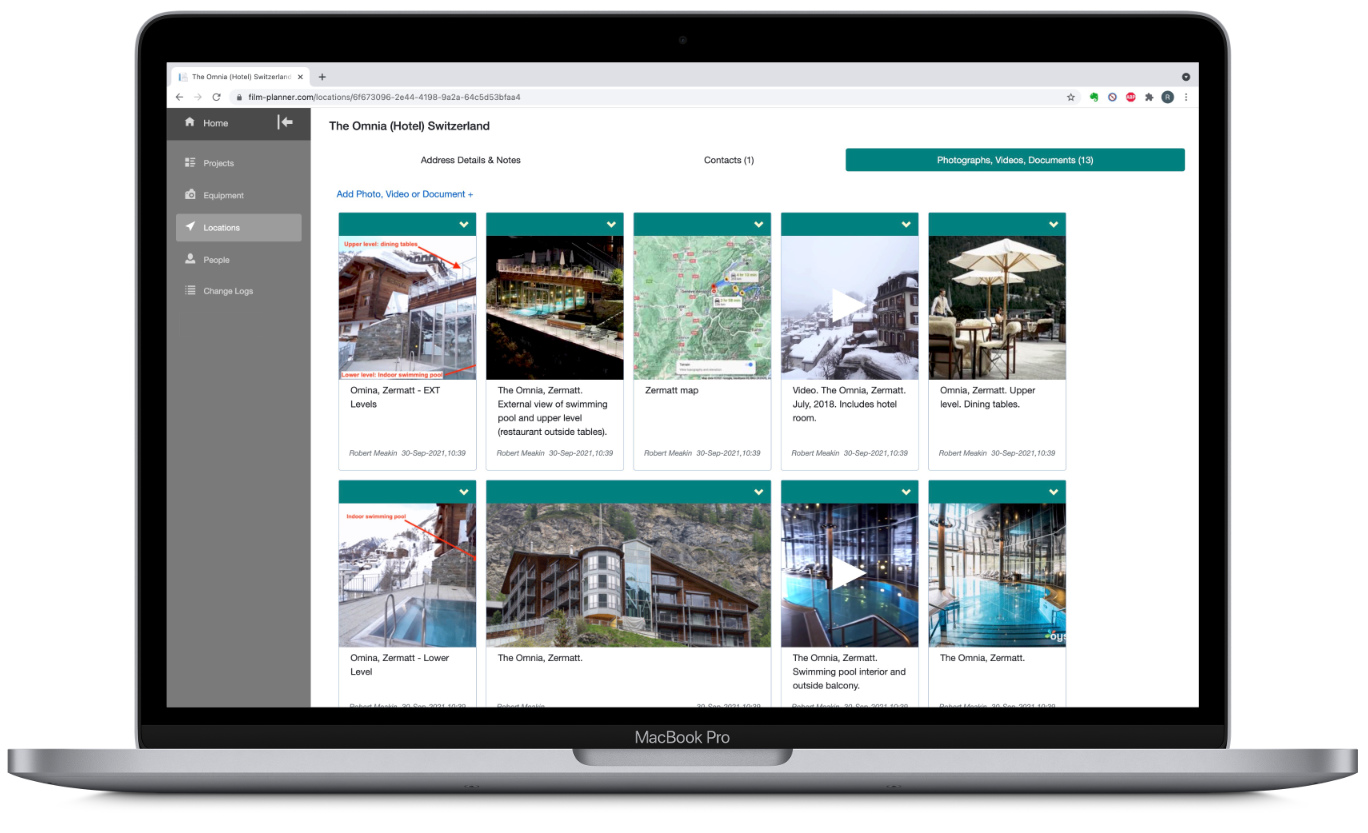Image resolution: width=1368 pixels, height=833 pixels.
Task: Play the swimming pool interior video
Action: [850, 575]
